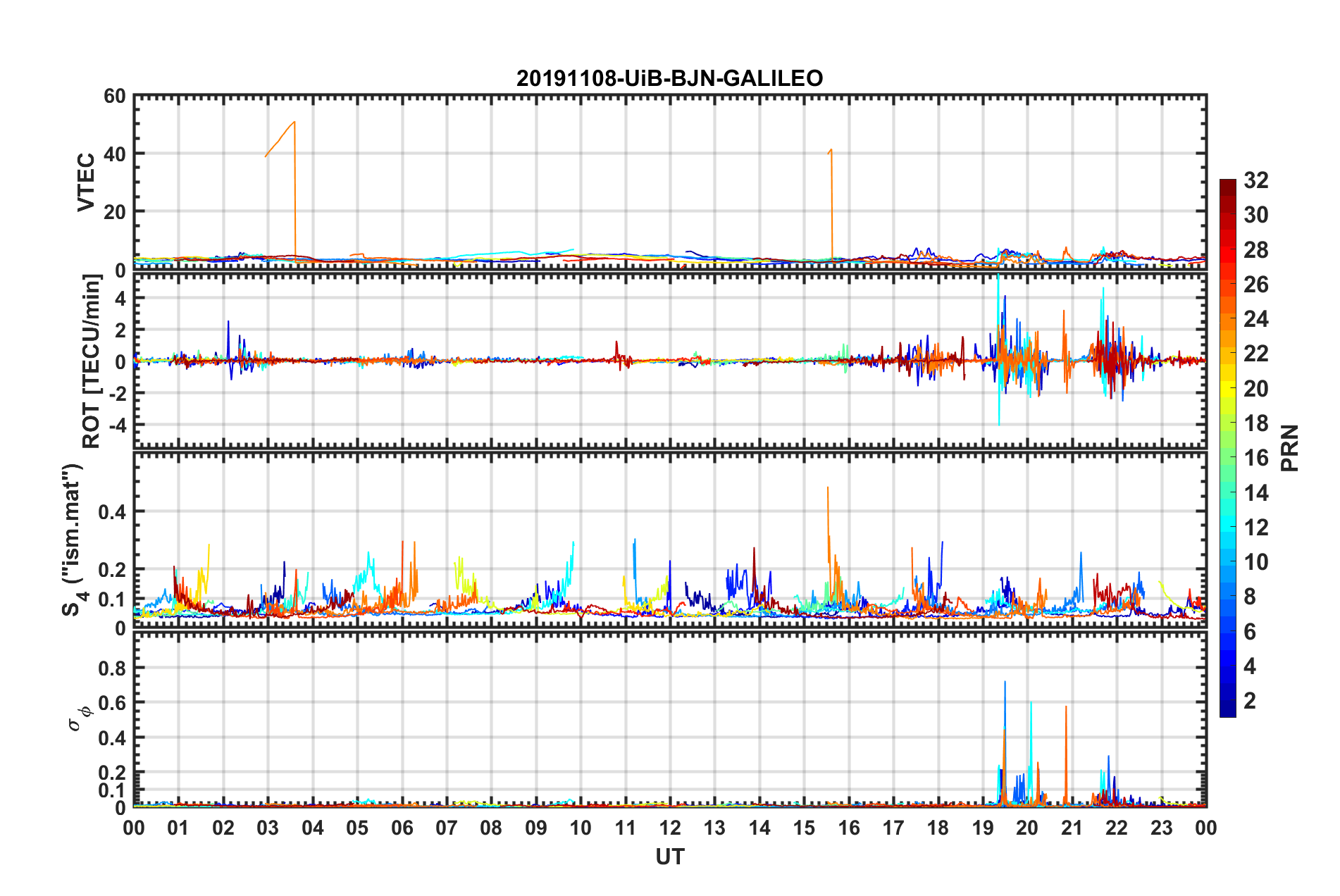Click colorbar tick label 10
The height and width of the screenshot is (896, 1340).
pos(1255,561)
